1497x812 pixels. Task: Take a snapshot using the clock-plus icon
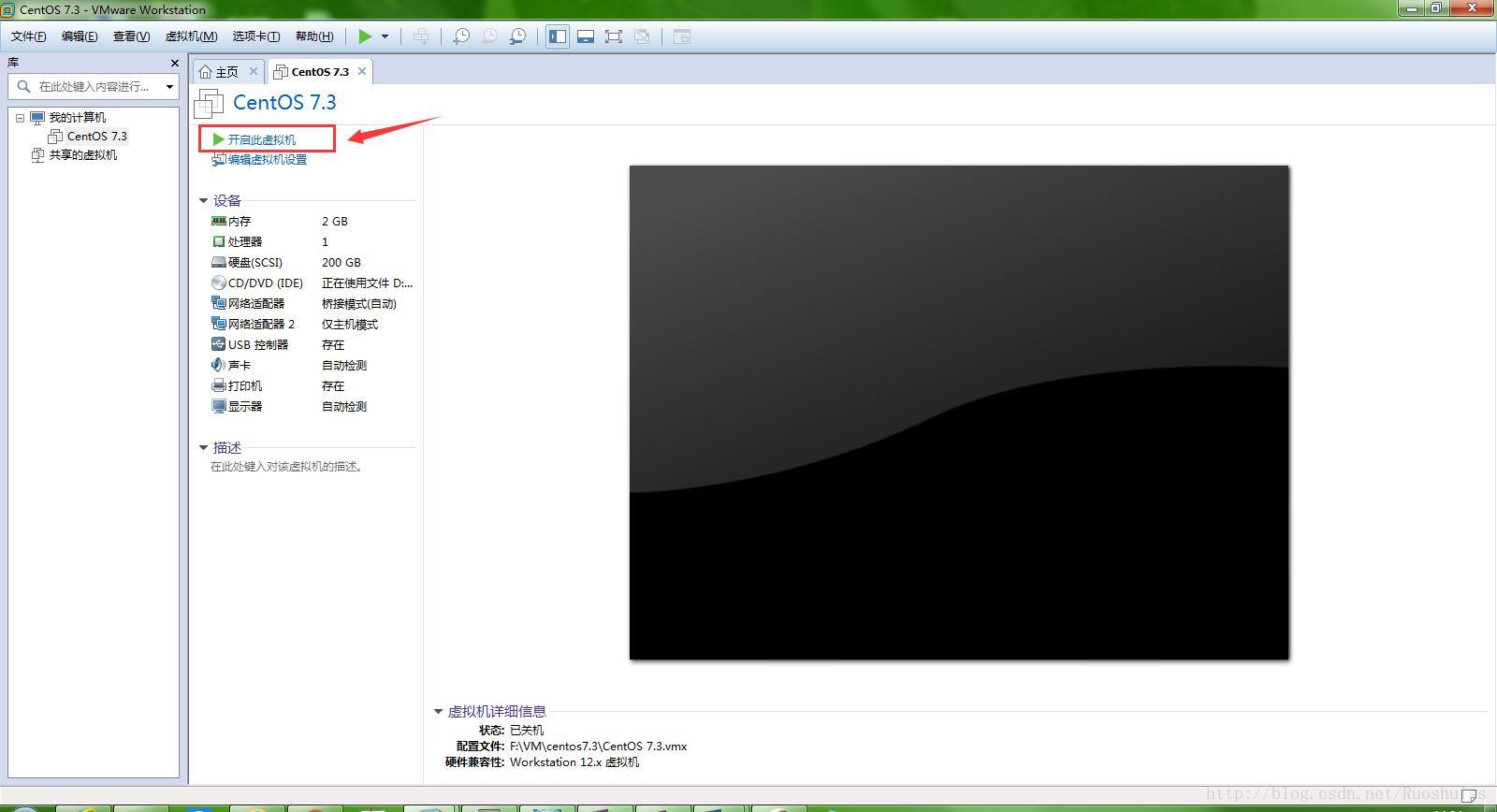click(x=461, y=36)
